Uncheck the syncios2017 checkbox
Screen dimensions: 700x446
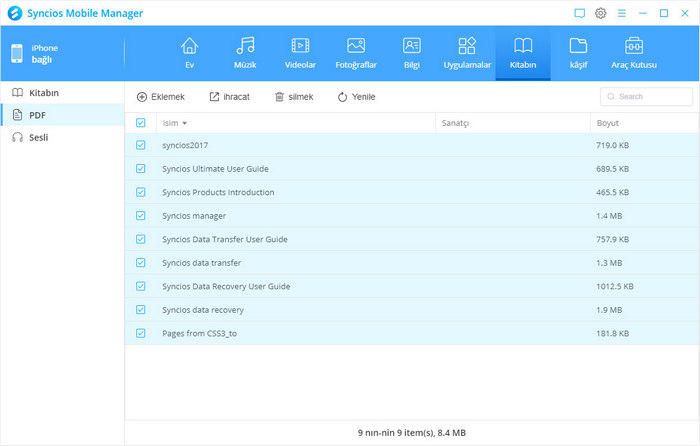point(141,145)
